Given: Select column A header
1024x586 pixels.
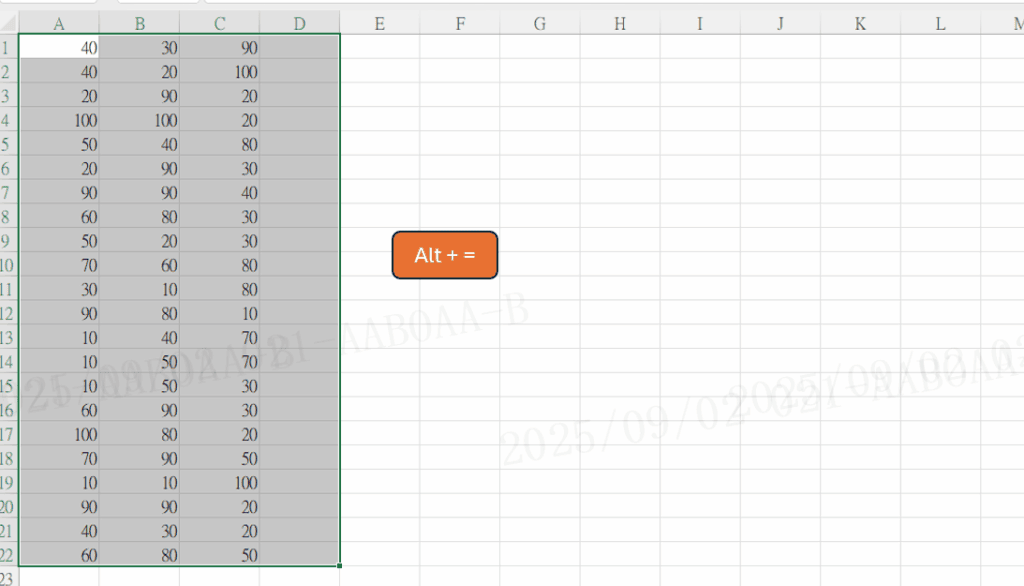Looking at the screenshot, I should click(x=59, y=24).
